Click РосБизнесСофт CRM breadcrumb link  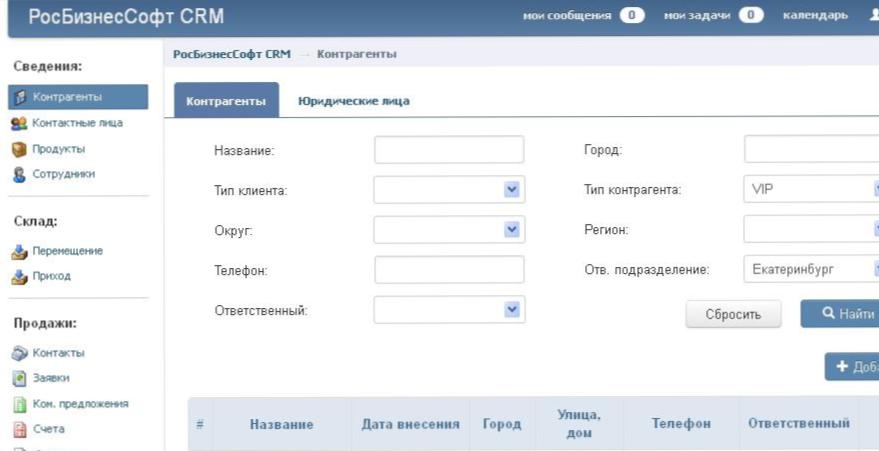[232, 54]
